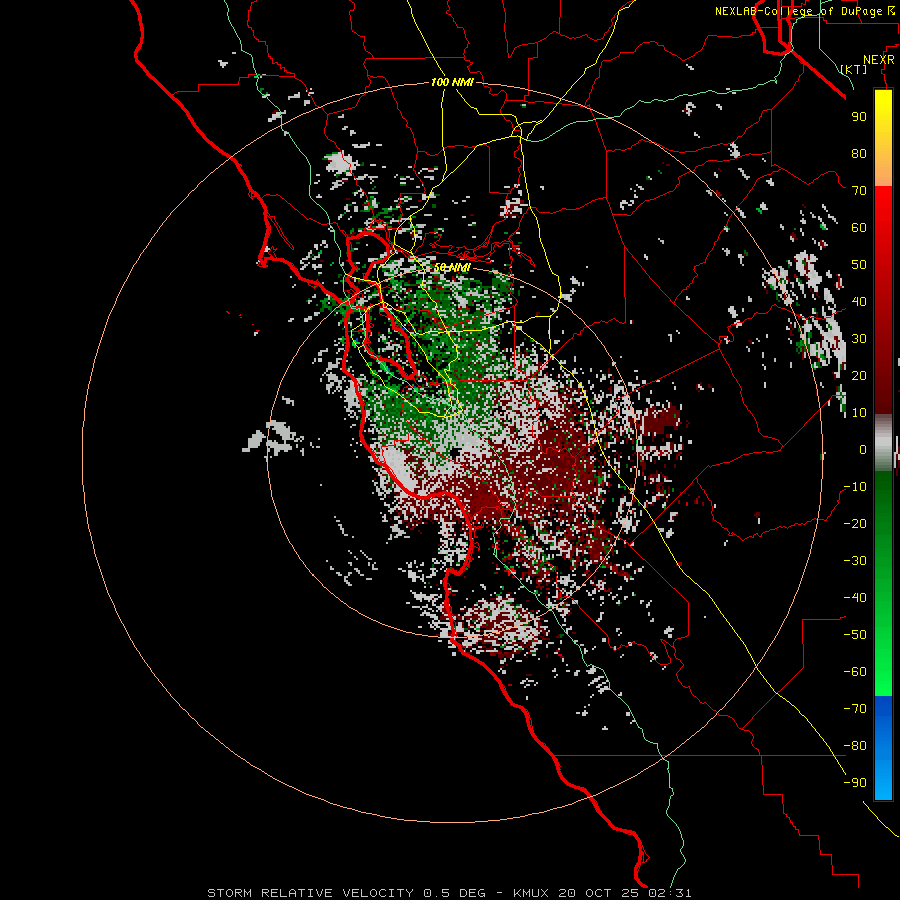The width and height of the screenshot is (900, 900).
Task: Click the -50 scale value
Action: click(x=855, y=635)
